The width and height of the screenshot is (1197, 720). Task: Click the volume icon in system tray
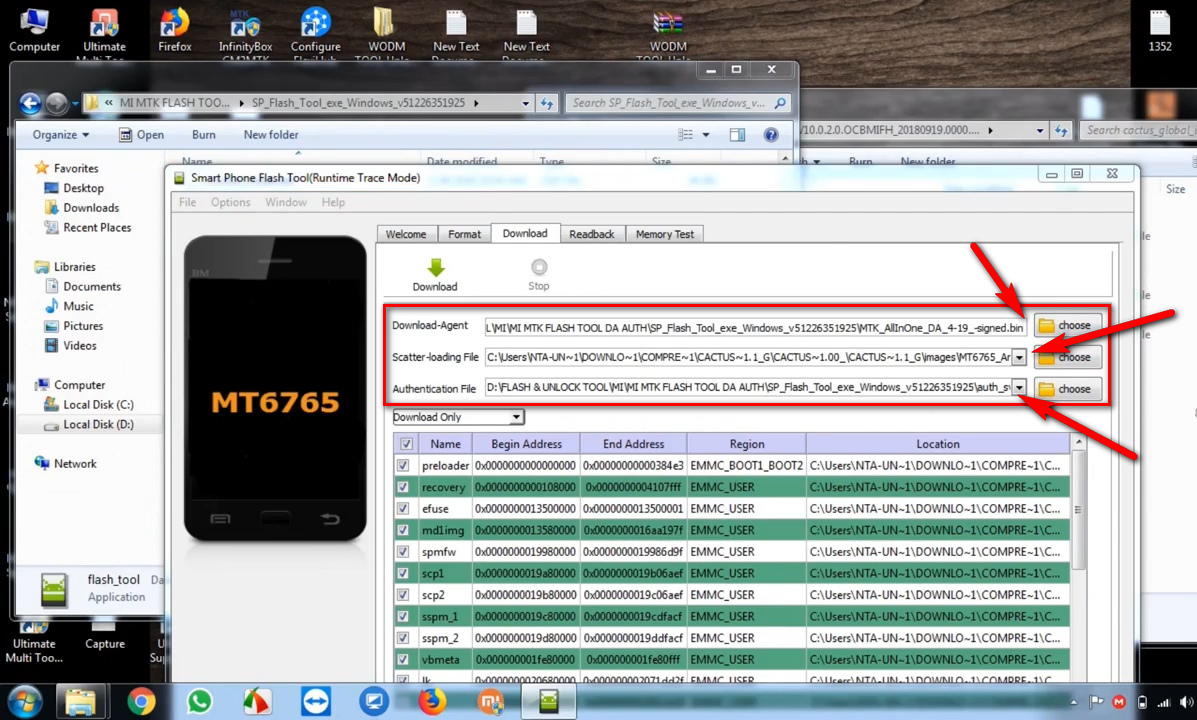(1186, 702)
